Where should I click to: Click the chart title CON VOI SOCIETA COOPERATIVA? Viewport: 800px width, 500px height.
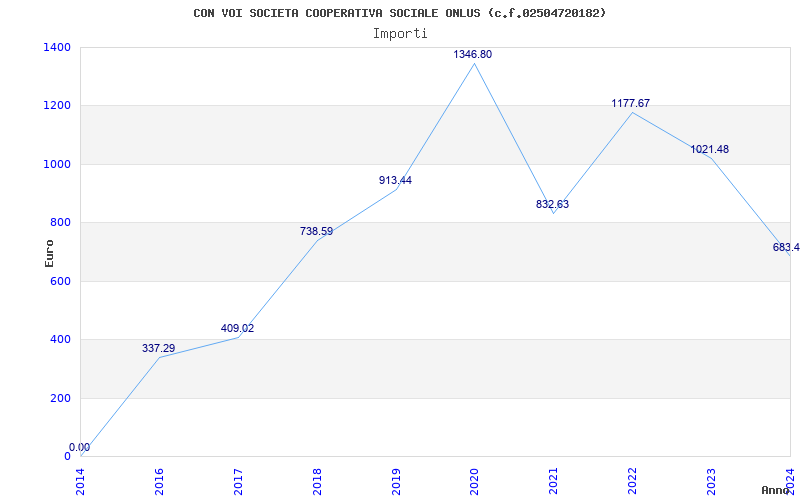click(x=399, y=13)
